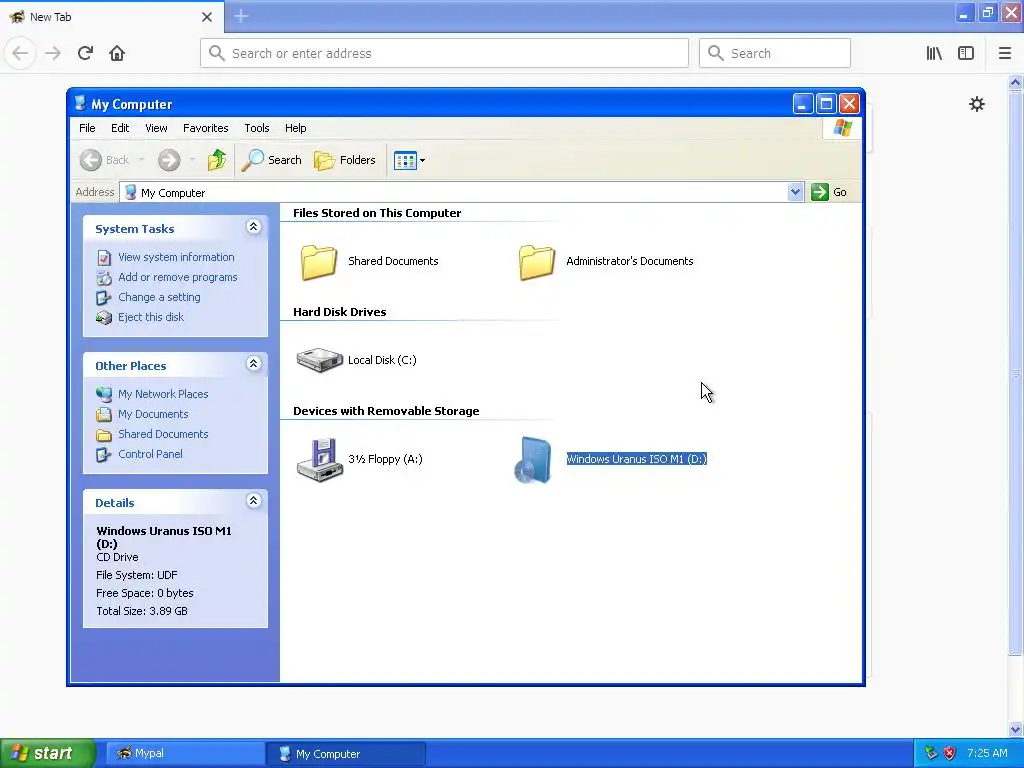
Task: Click My Computer taskbar button
Action: [346, 754]
